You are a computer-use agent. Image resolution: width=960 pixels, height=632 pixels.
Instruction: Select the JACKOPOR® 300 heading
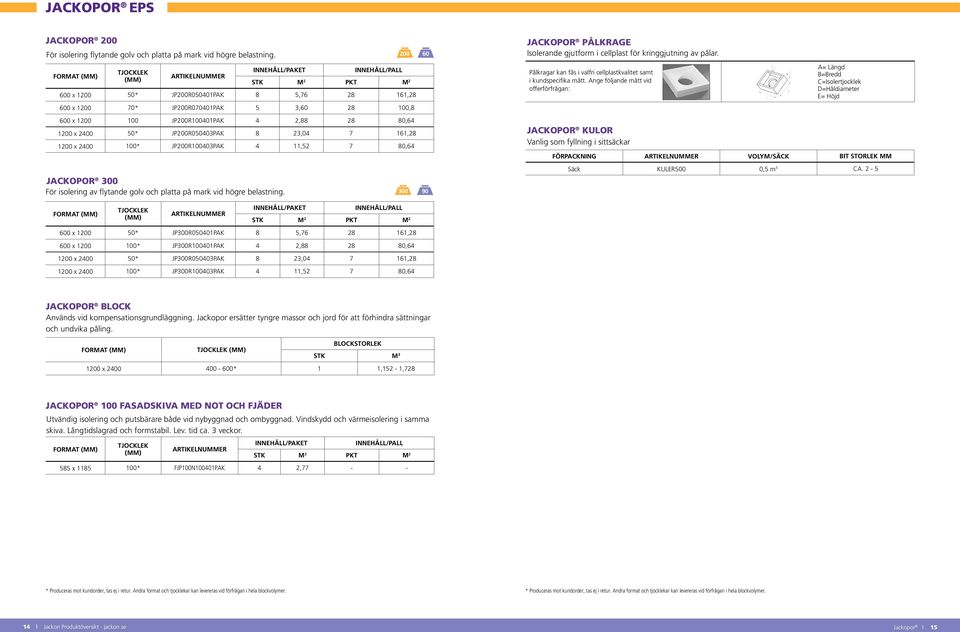(x=82, y=181)
